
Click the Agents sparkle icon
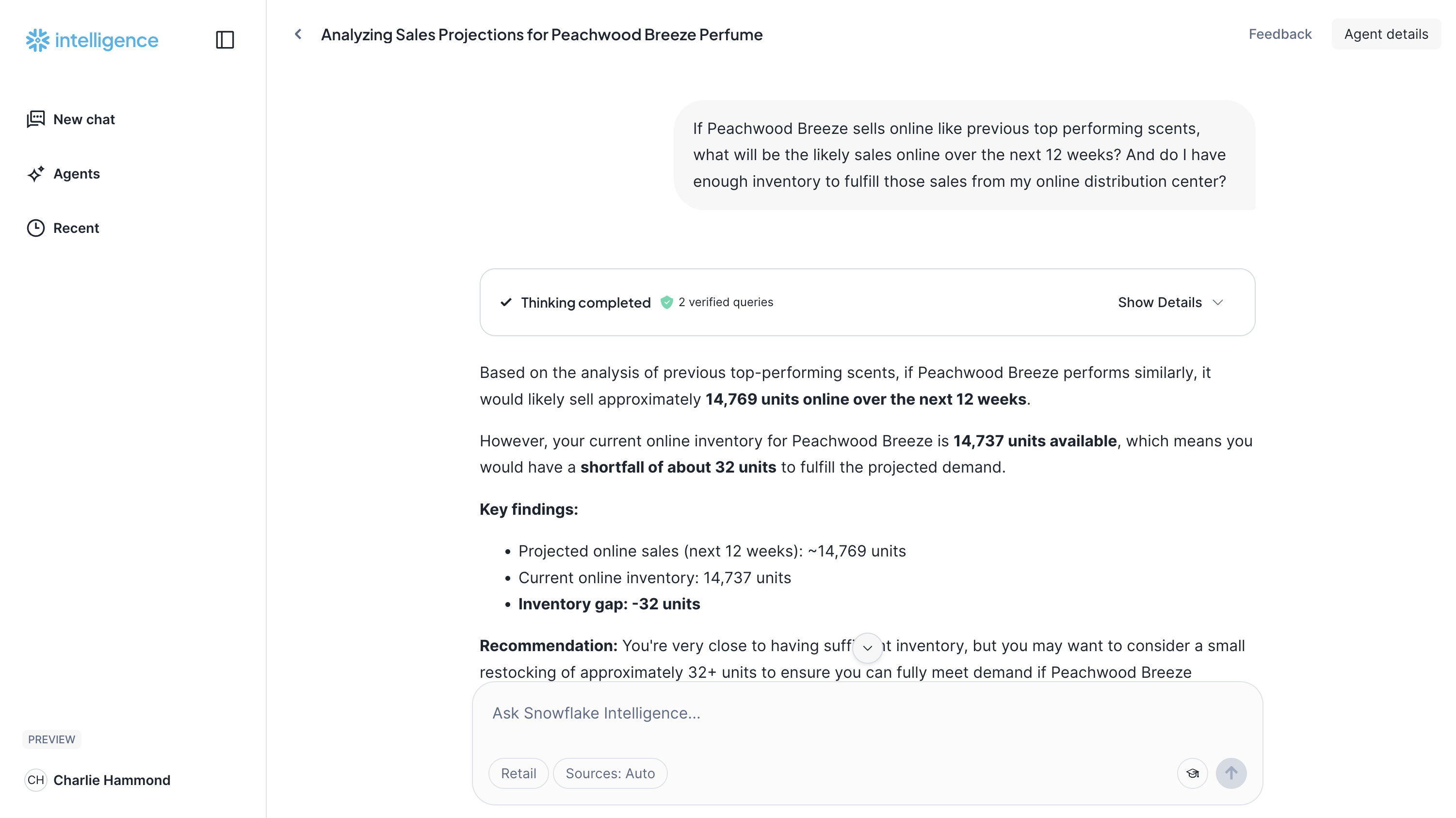(35, 174)
